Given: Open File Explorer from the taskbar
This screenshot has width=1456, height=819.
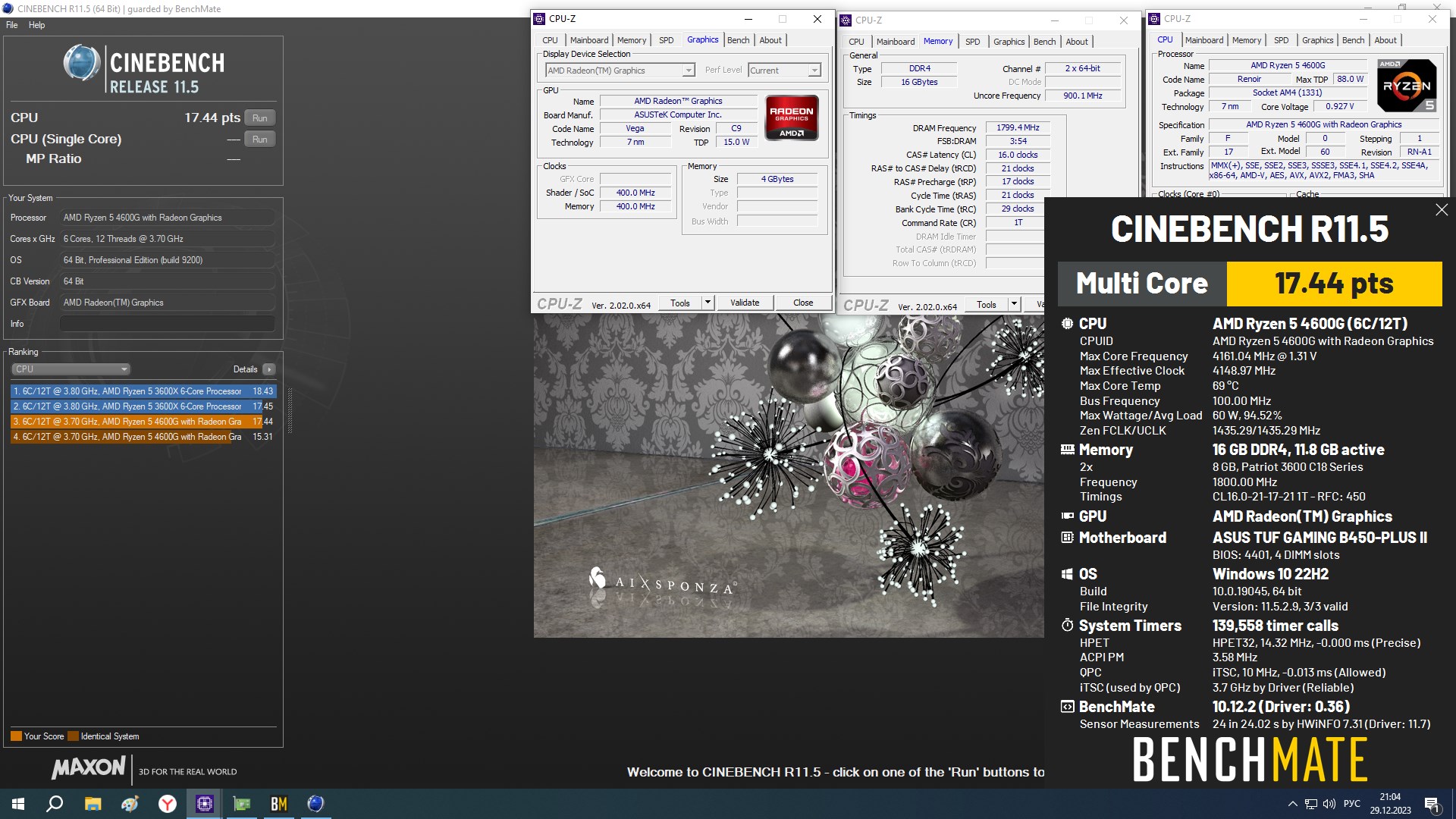Looking at the screenshot, I should click(93, 804).
